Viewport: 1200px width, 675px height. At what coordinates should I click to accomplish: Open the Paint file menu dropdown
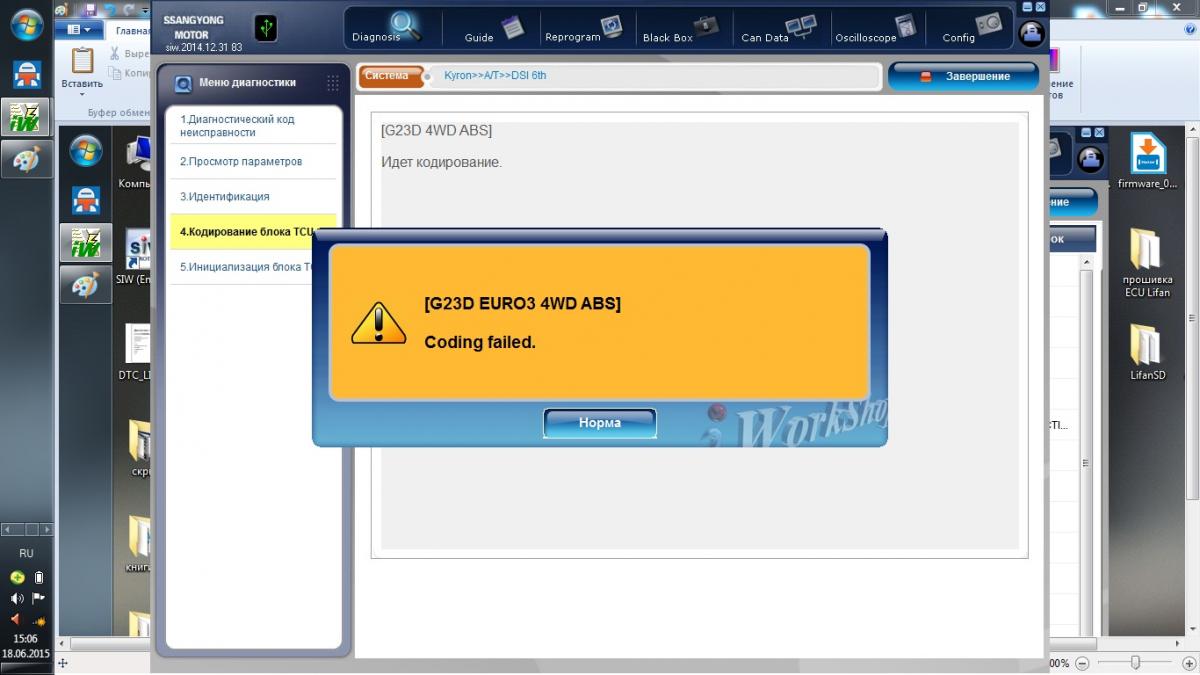[80, 30]
